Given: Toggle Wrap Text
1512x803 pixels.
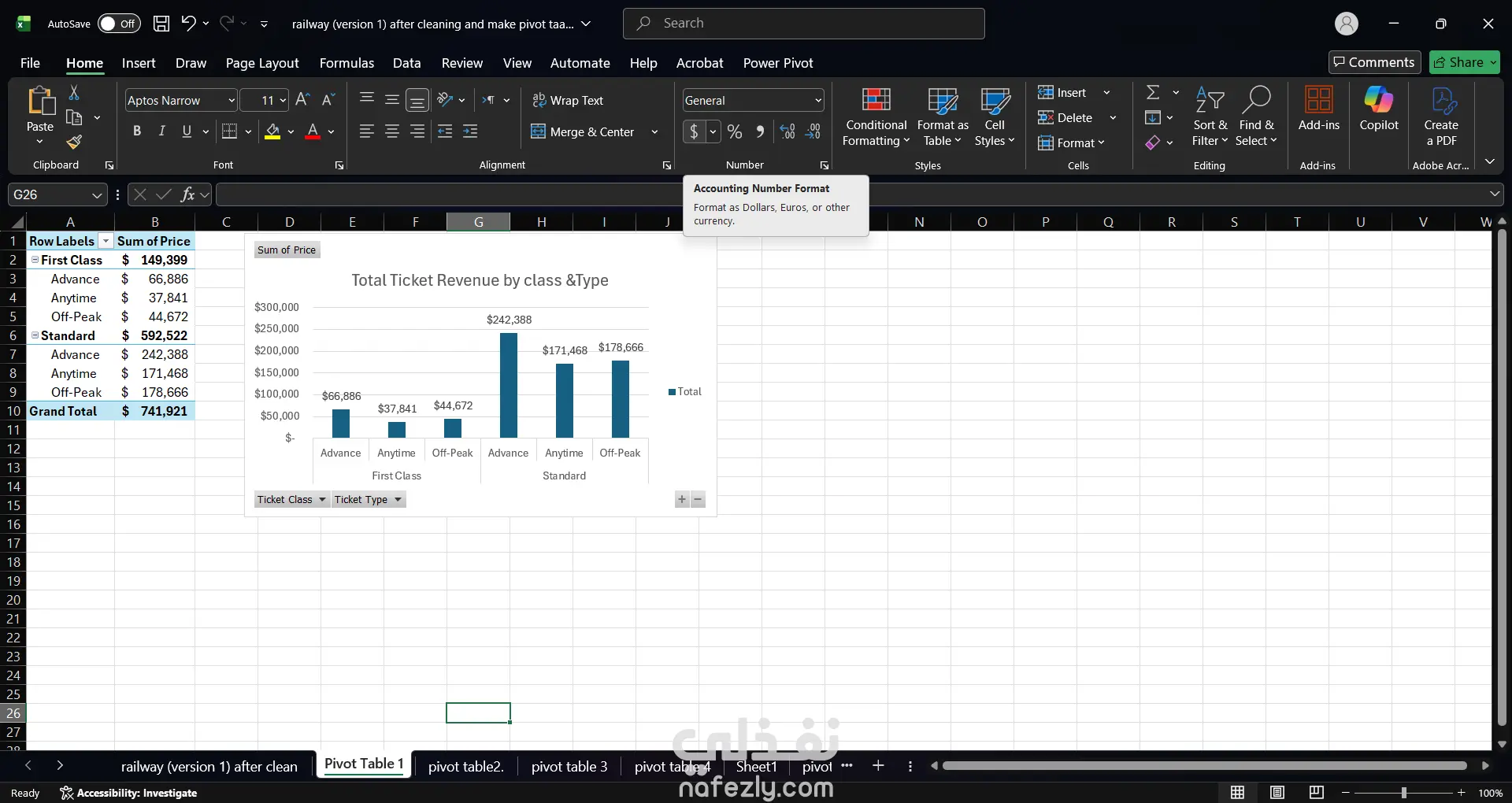Looking at the screenshot, I should (568, 100).
